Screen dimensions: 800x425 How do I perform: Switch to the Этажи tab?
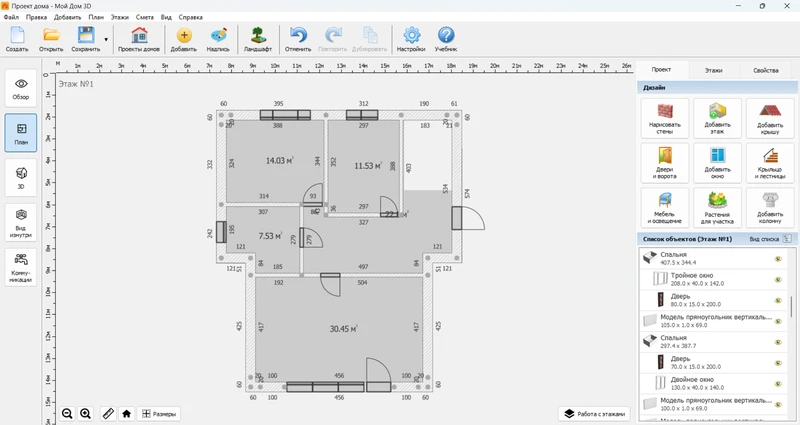tap(714, 70)
